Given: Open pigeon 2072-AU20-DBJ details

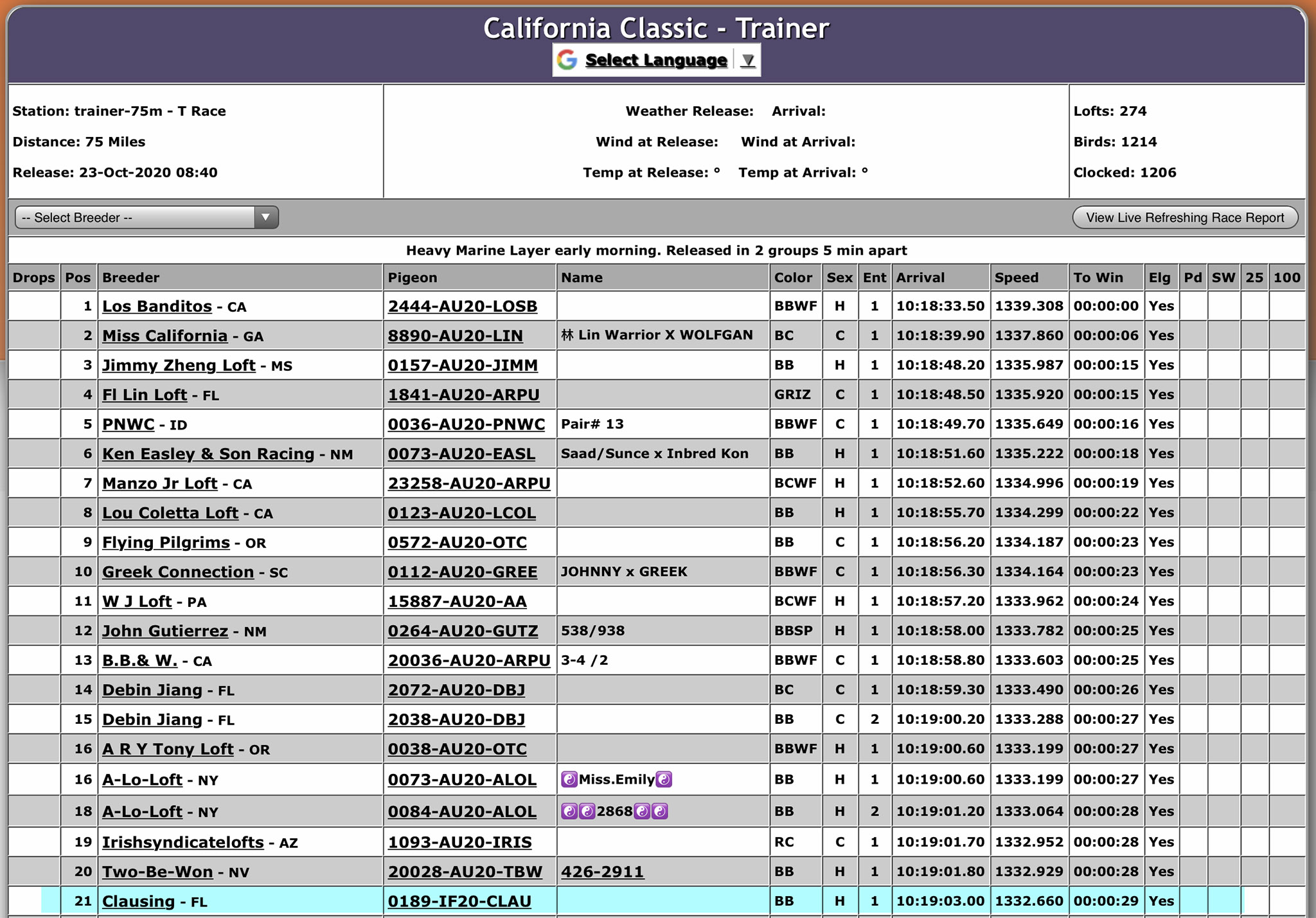Looking at the screenshot, I should (x=457, y=690).
